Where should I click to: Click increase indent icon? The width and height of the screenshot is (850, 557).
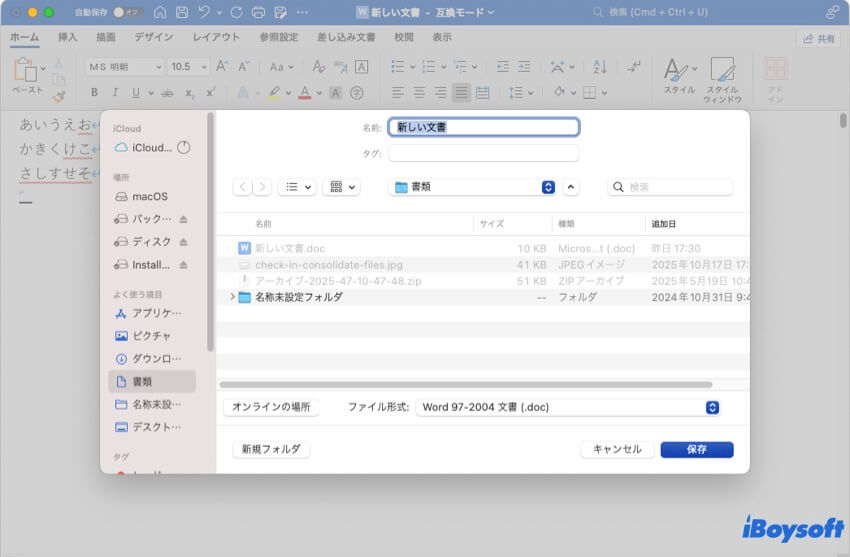pyautogui.click(x=524, y=67)
